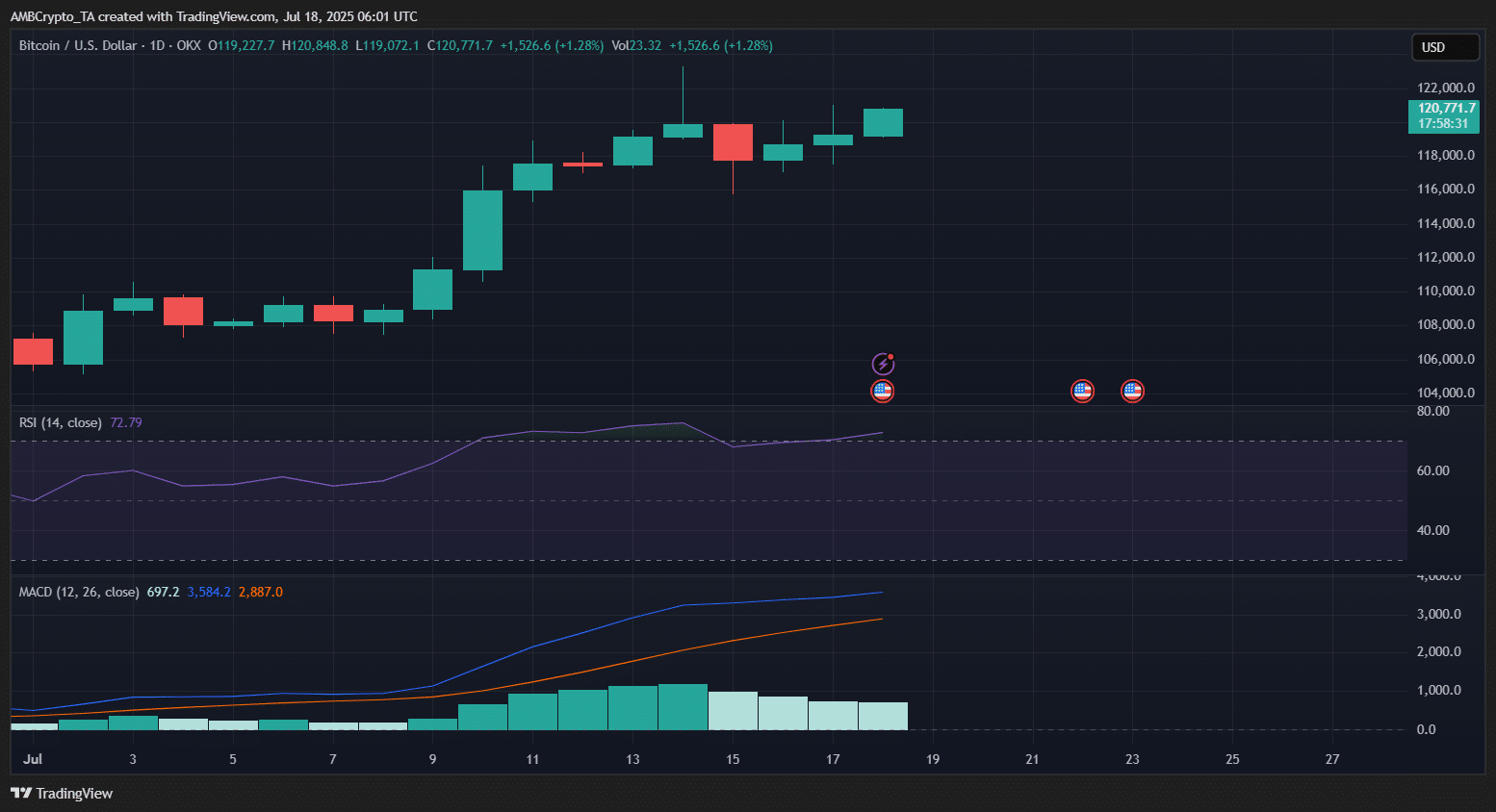This screenshot has width=1496, height=812.
Task: Select the MACD (12, 26, close) indicator label
Action: point(79,592)
